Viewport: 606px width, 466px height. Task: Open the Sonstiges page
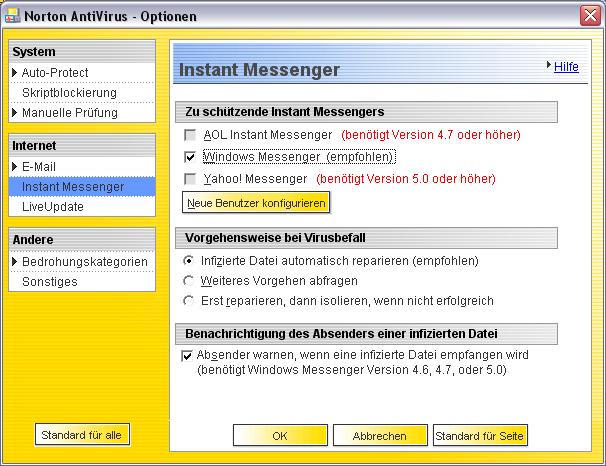click(49, 282)
